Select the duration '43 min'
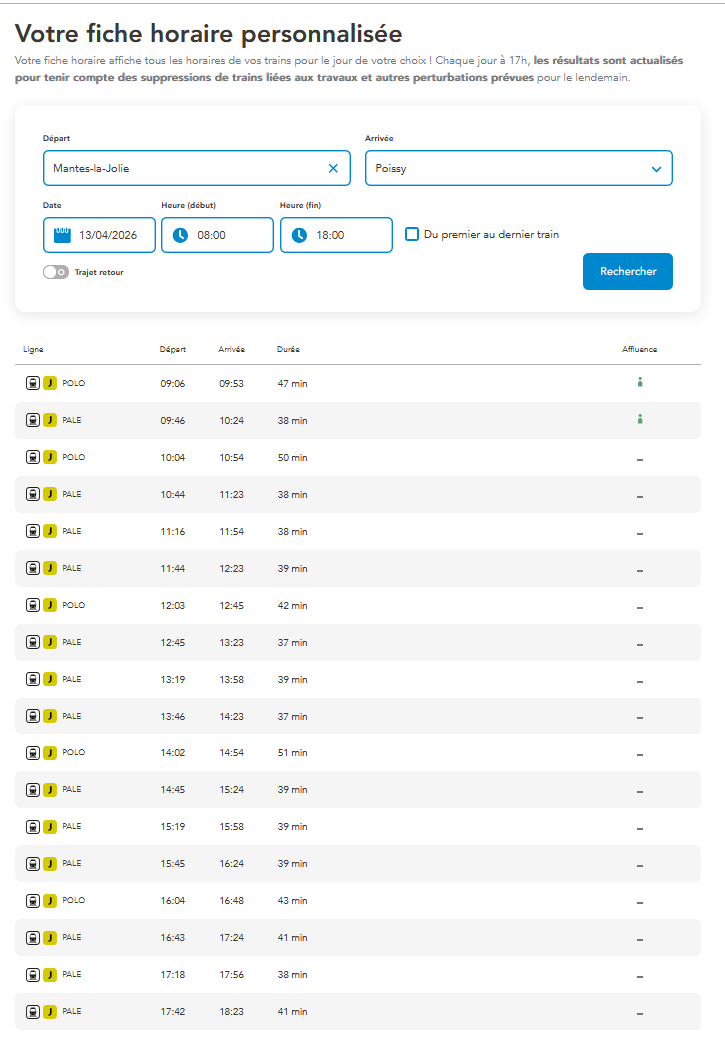The width and height of the screenshot is (725, 1040). pyautogui.click(x=293, y=901)
